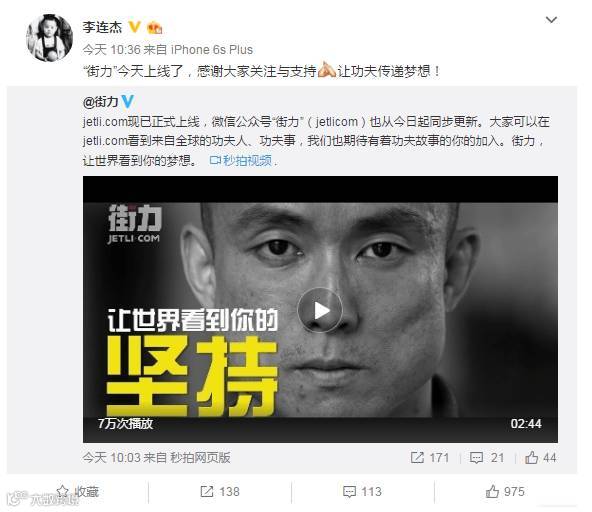
Task: Open the 秒拍网页版 source link
Action: [200, 458]
